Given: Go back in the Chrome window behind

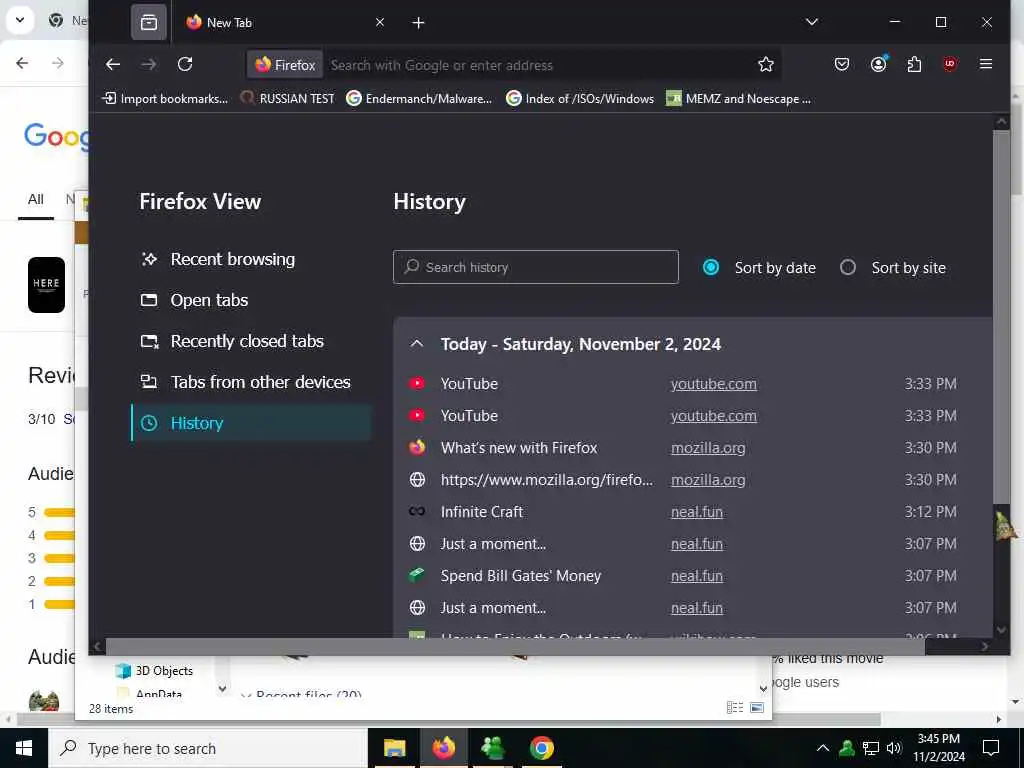Looking at the screenshot, I should click(x=22, y=63).
